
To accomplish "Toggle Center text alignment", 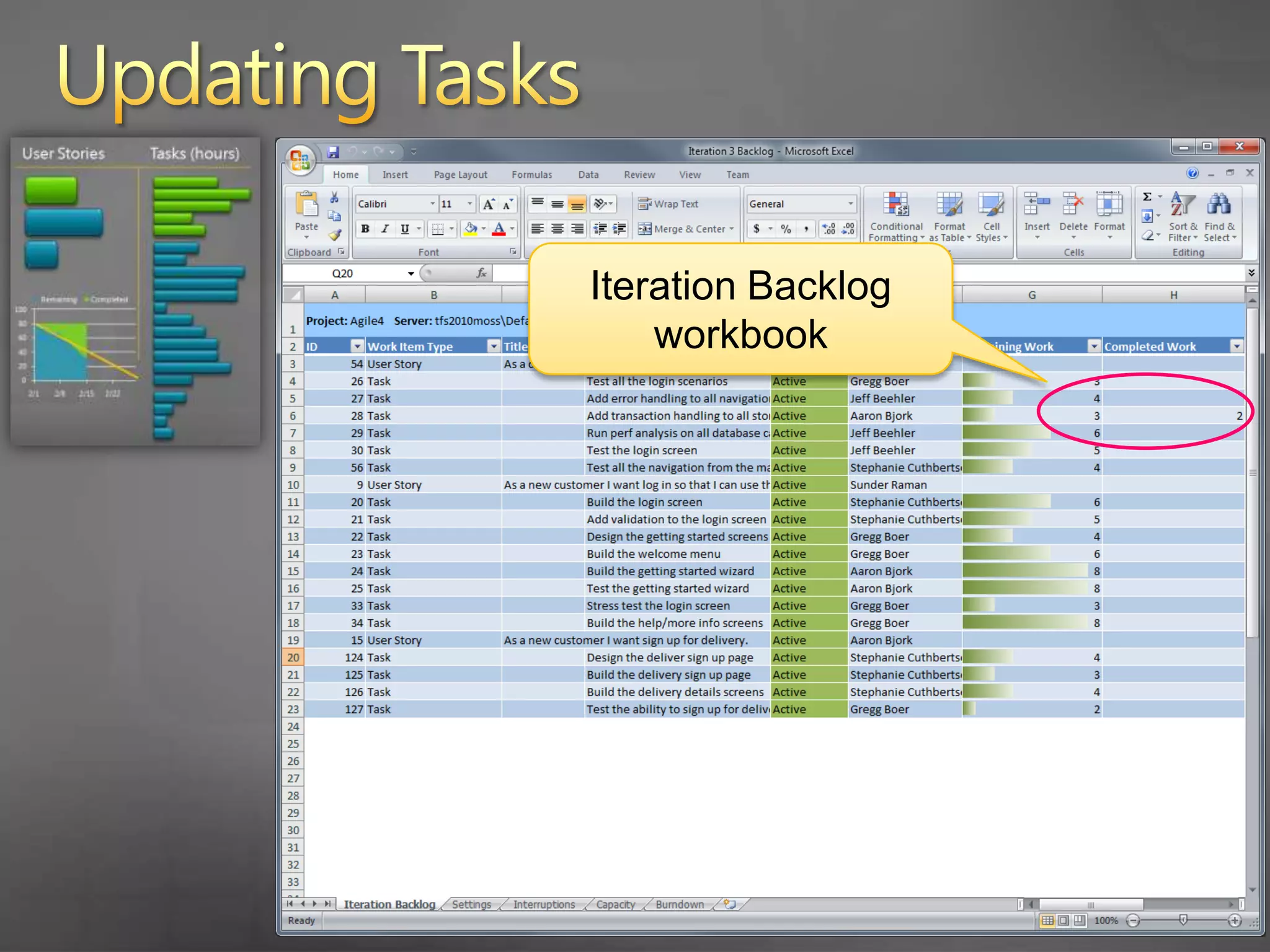I will click(557, 229).
